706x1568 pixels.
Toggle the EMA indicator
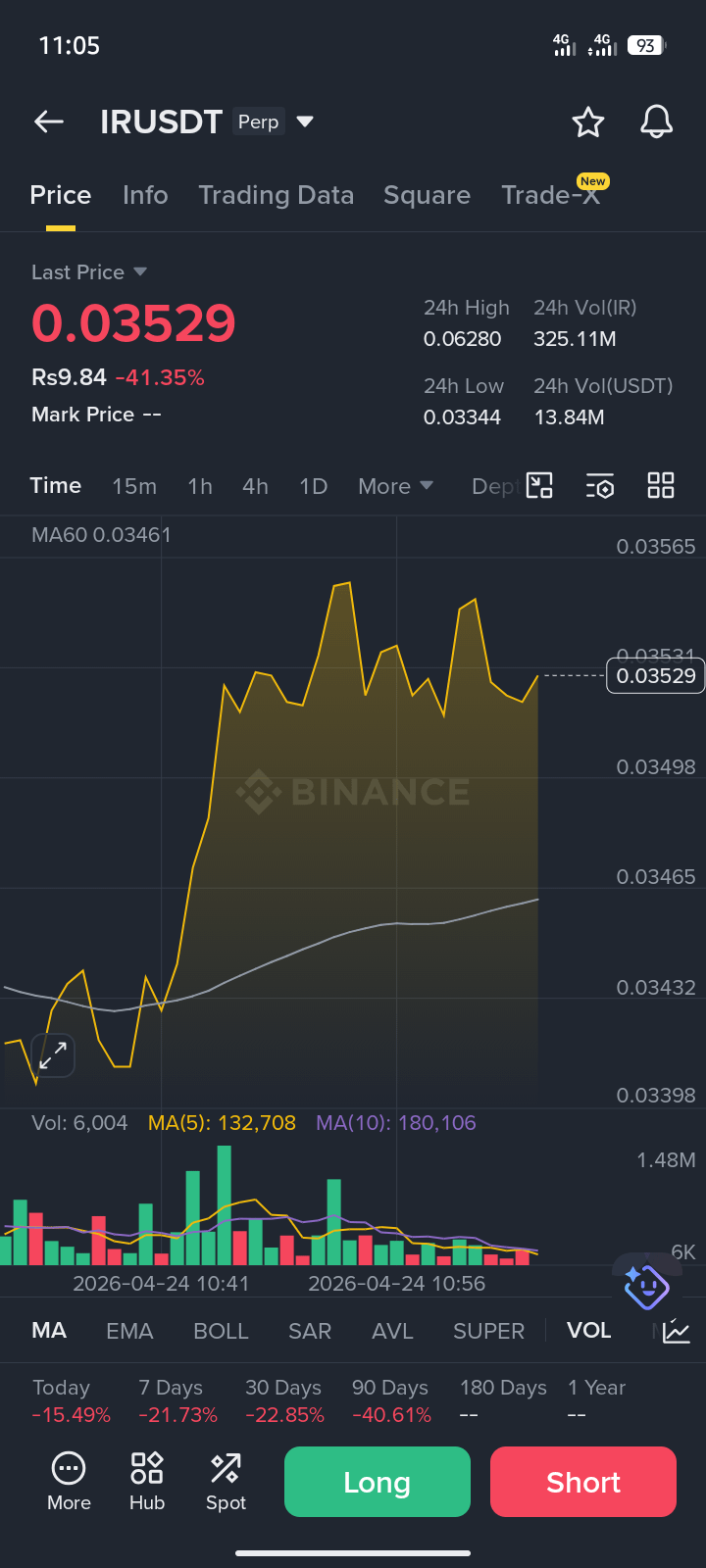(129, 1331)
